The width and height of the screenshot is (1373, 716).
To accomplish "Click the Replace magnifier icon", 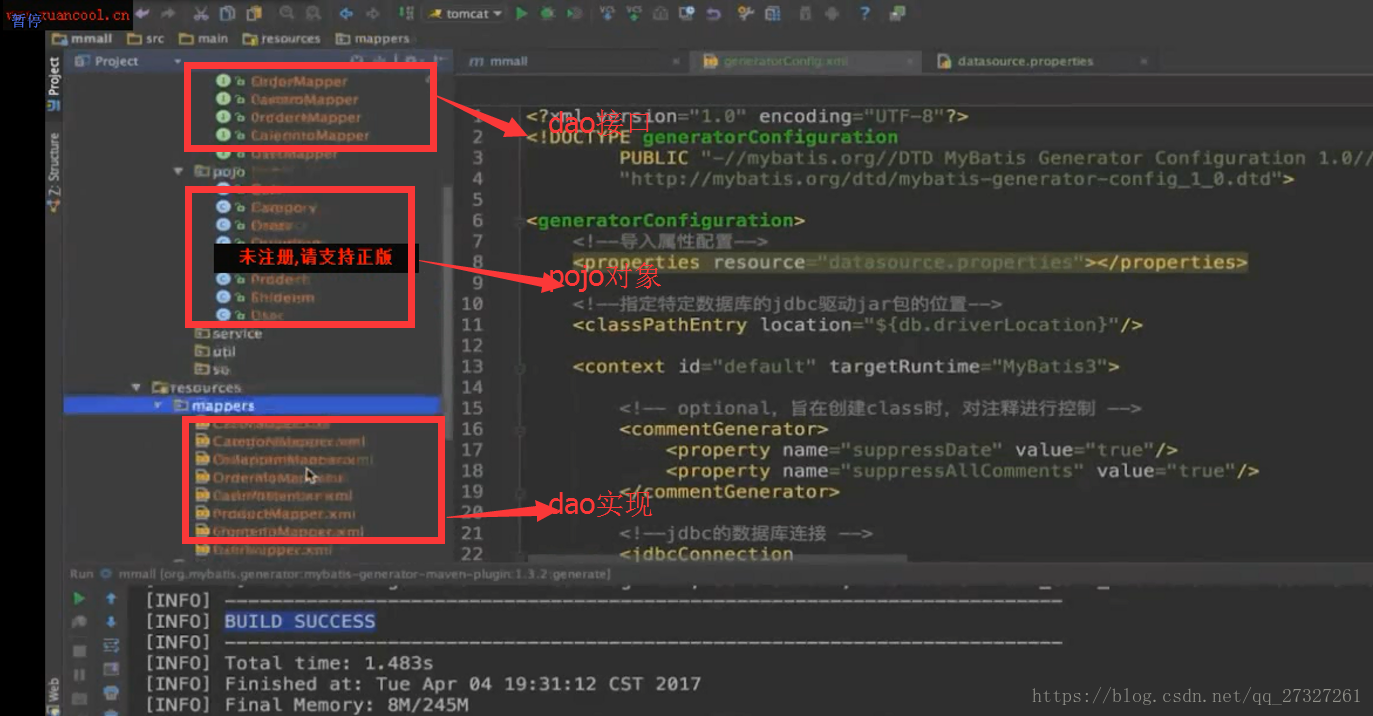I will click(312, 14).
